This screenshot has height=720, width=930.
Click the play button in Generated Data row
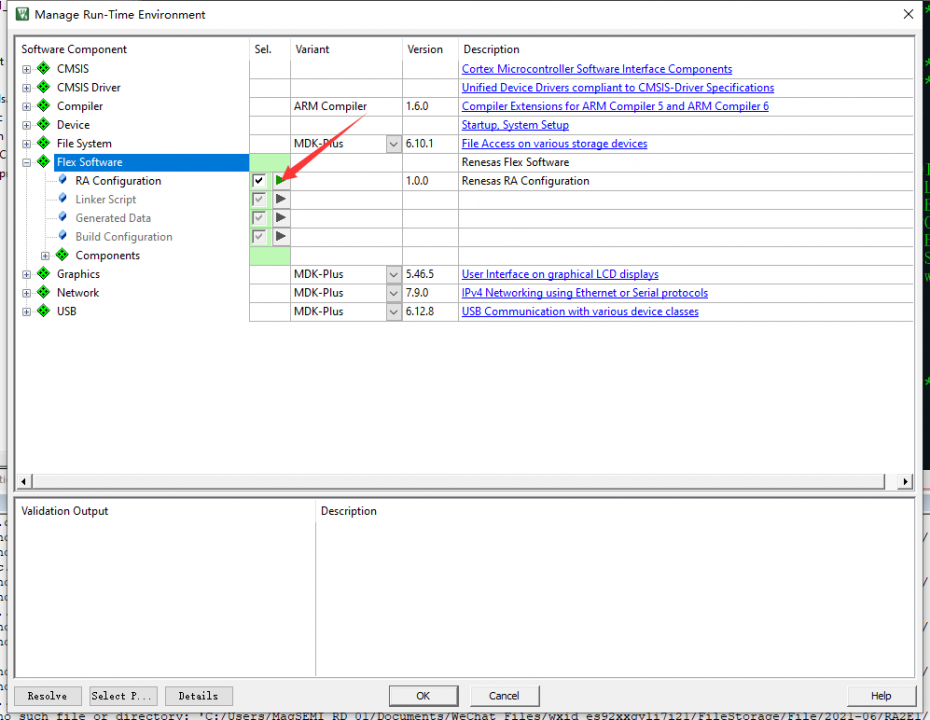[x=281, y=218]
